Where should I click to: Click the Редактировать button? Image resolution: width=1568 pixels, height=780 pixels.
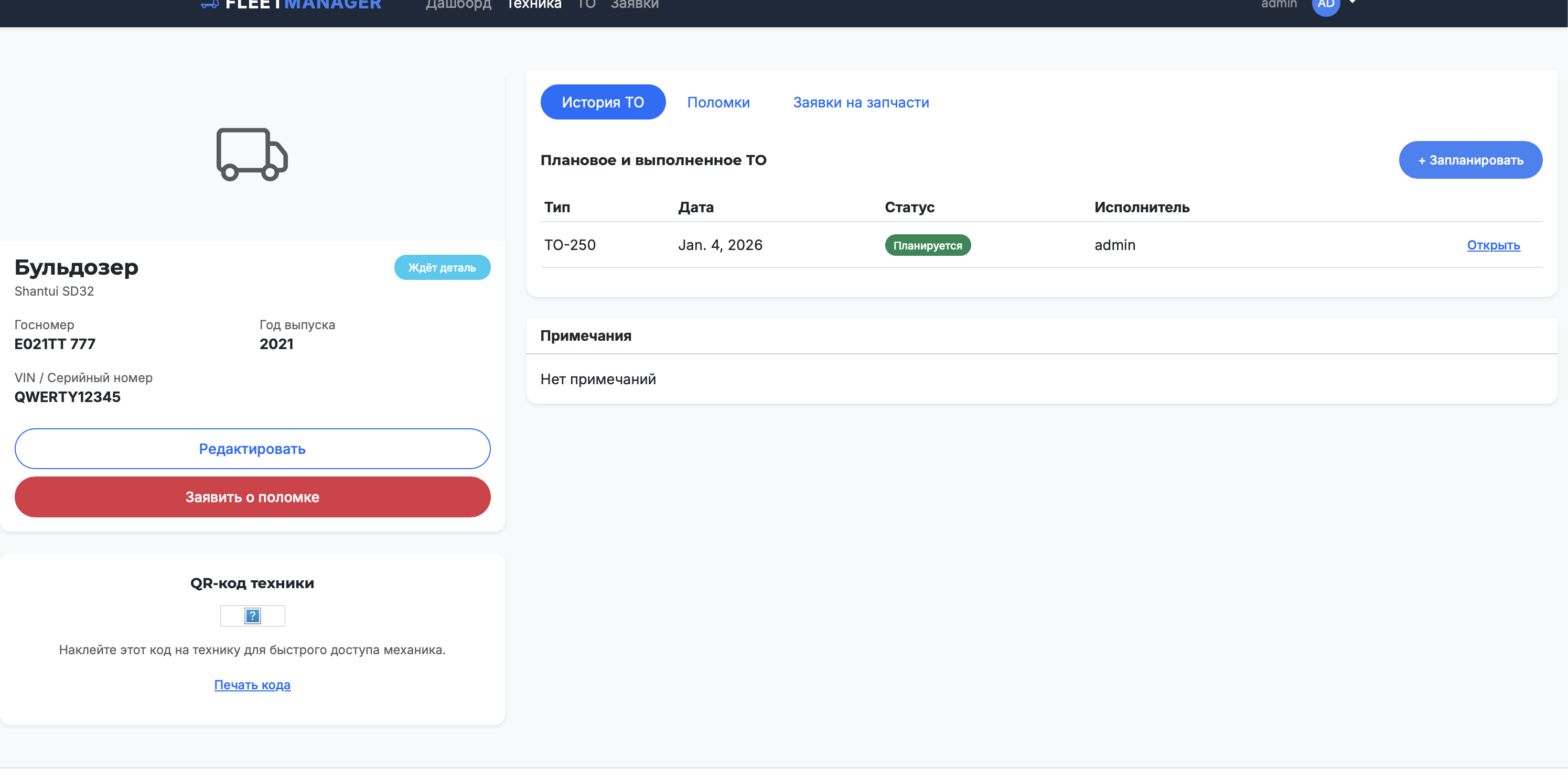252,448
